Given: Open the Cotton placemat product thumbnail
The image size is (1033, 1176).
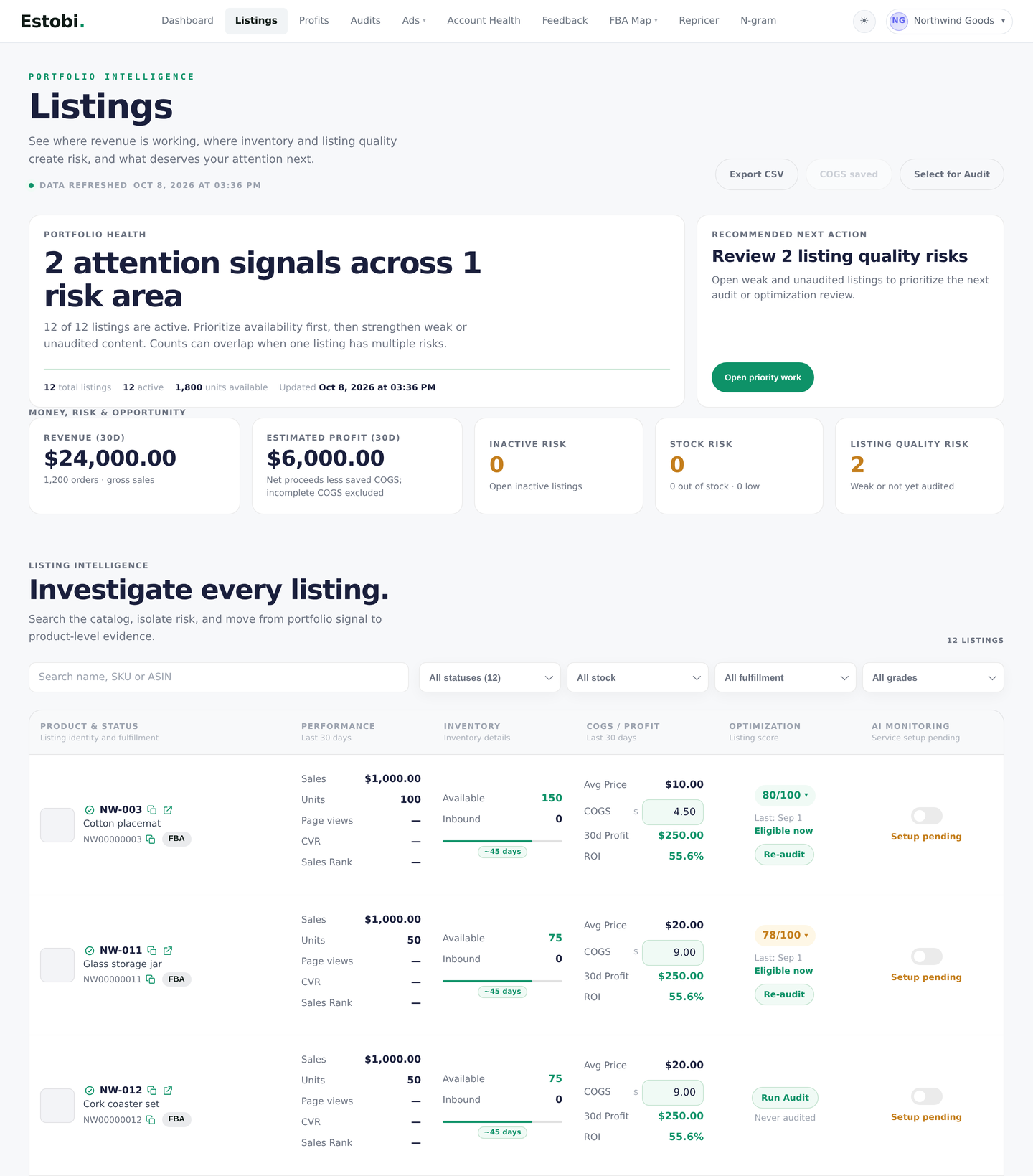Looking at the screenshot, I should [x=57, y=825].
